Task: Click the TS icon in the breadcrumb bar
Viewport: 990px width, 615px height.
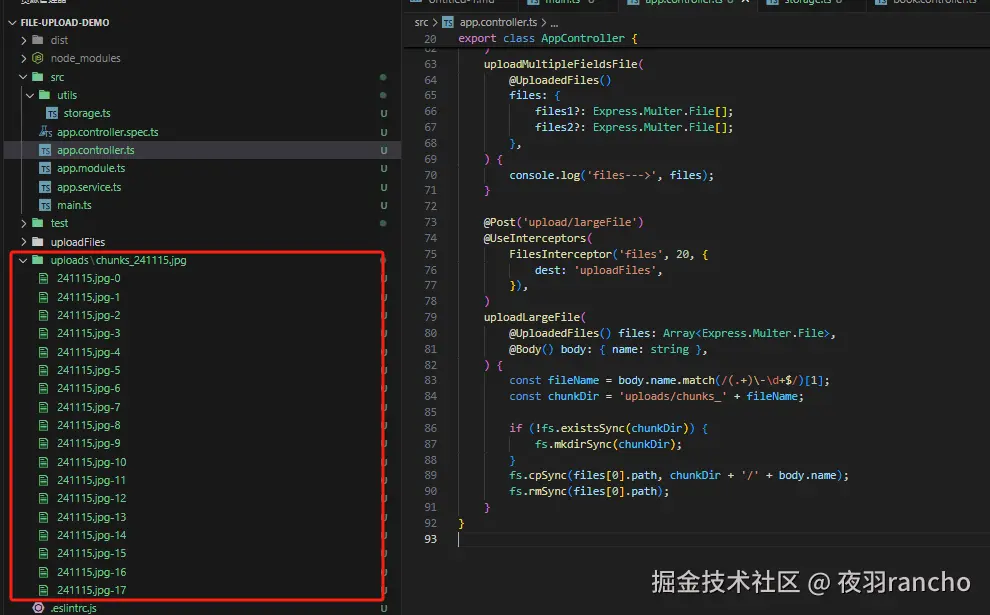Action: click(448, 23)
